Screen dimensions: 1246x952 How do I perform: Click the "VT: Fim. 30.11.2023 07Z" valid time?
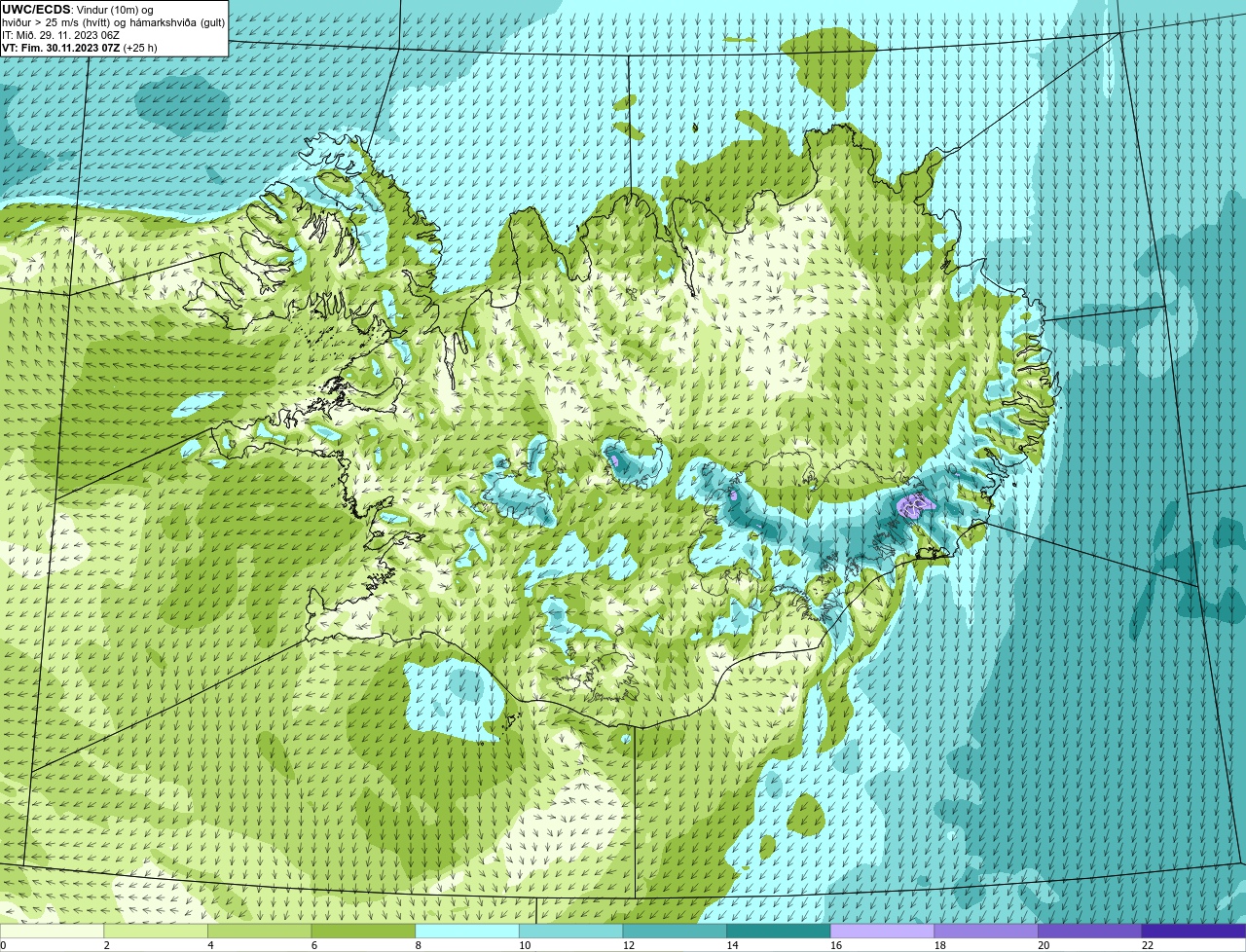point(61,48)
